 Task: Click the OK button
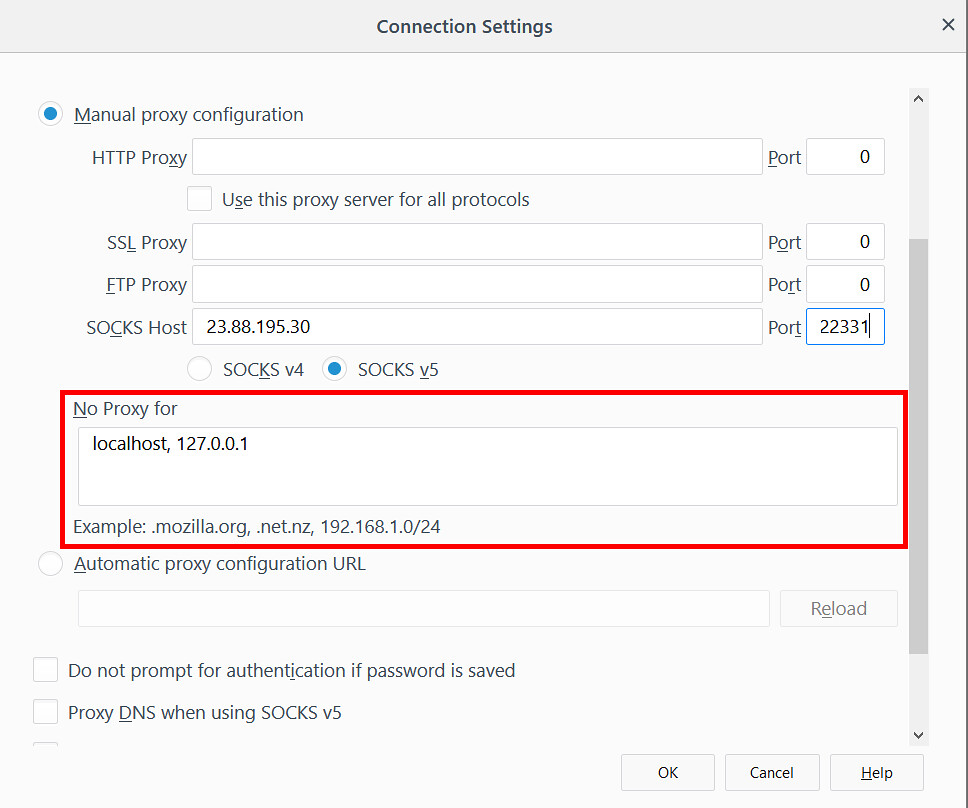[x=667, y=772]
